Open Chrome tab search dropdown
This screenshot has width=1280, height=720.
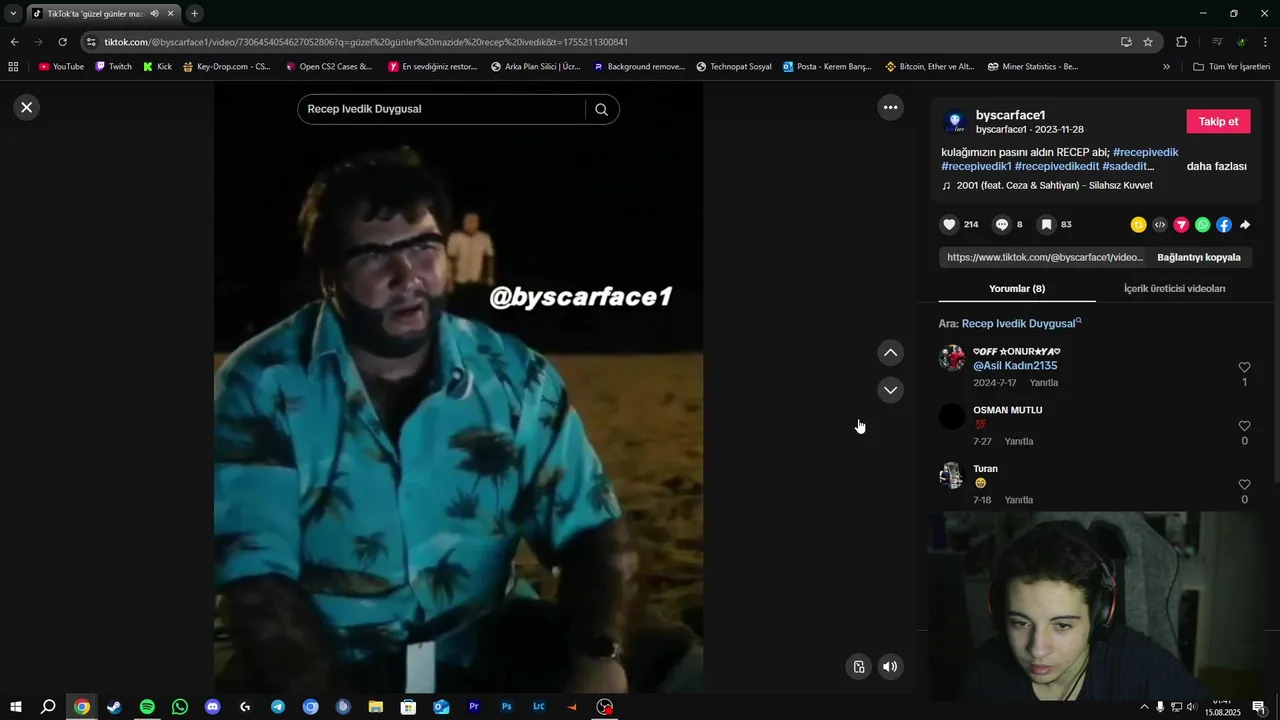13,13
